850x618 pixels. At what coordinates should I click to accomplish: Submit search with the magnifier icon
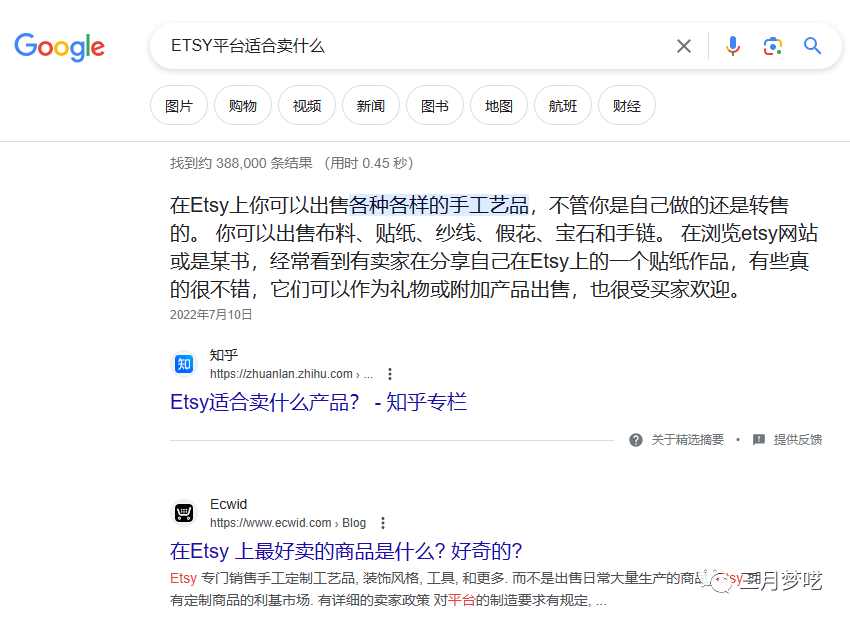(x=812, y=46)
